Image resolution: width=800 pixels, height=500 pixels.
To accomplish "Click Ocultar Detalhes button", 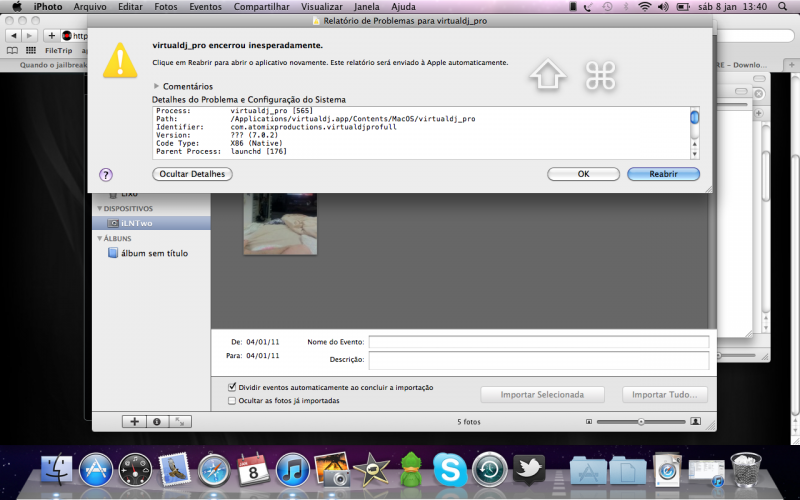I will coord(192,174).
